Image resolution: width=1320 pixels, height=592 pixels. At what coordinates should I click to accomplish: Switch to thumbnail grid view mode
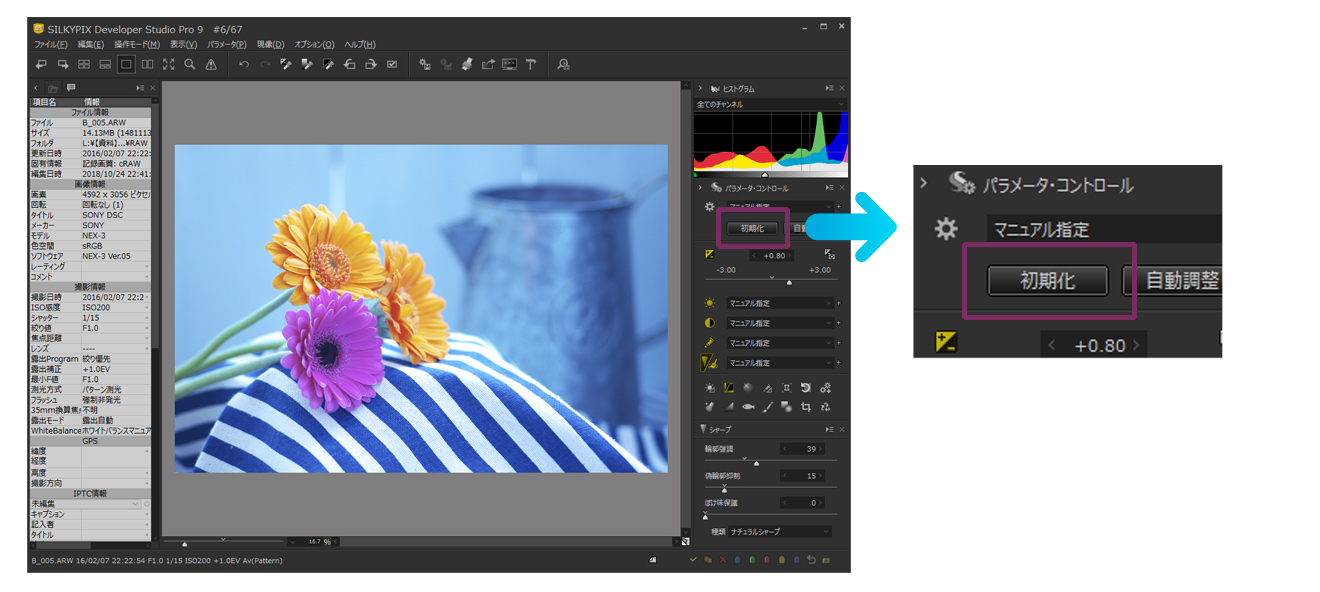click(84, 64)
